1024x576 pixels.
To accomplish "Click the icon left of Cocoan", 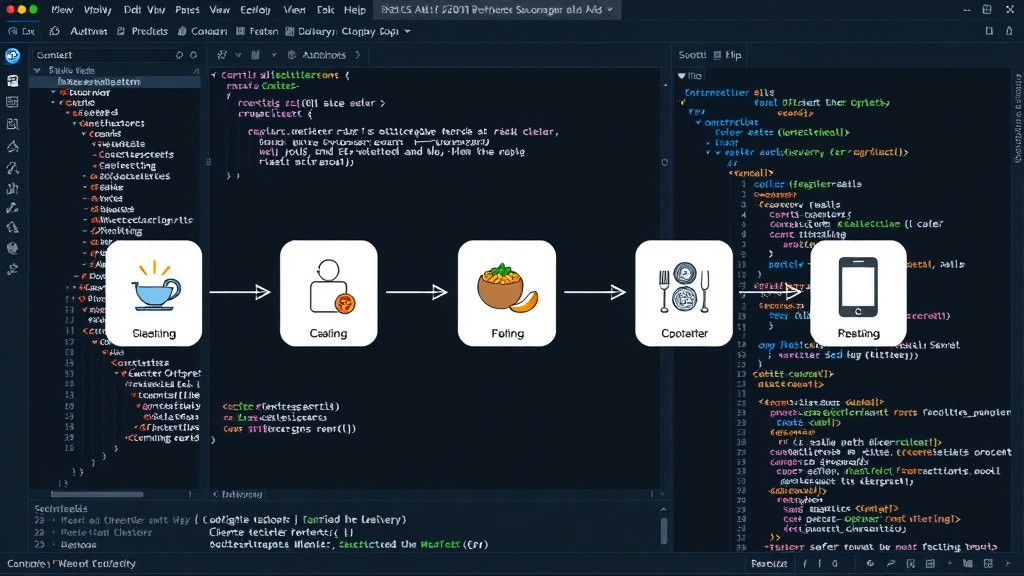I will pos(182,31).
